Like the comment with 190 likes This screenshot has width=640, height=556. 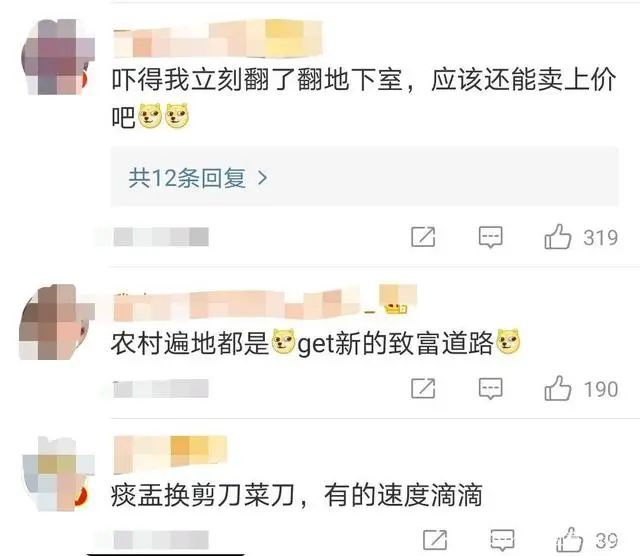point(558,388)
